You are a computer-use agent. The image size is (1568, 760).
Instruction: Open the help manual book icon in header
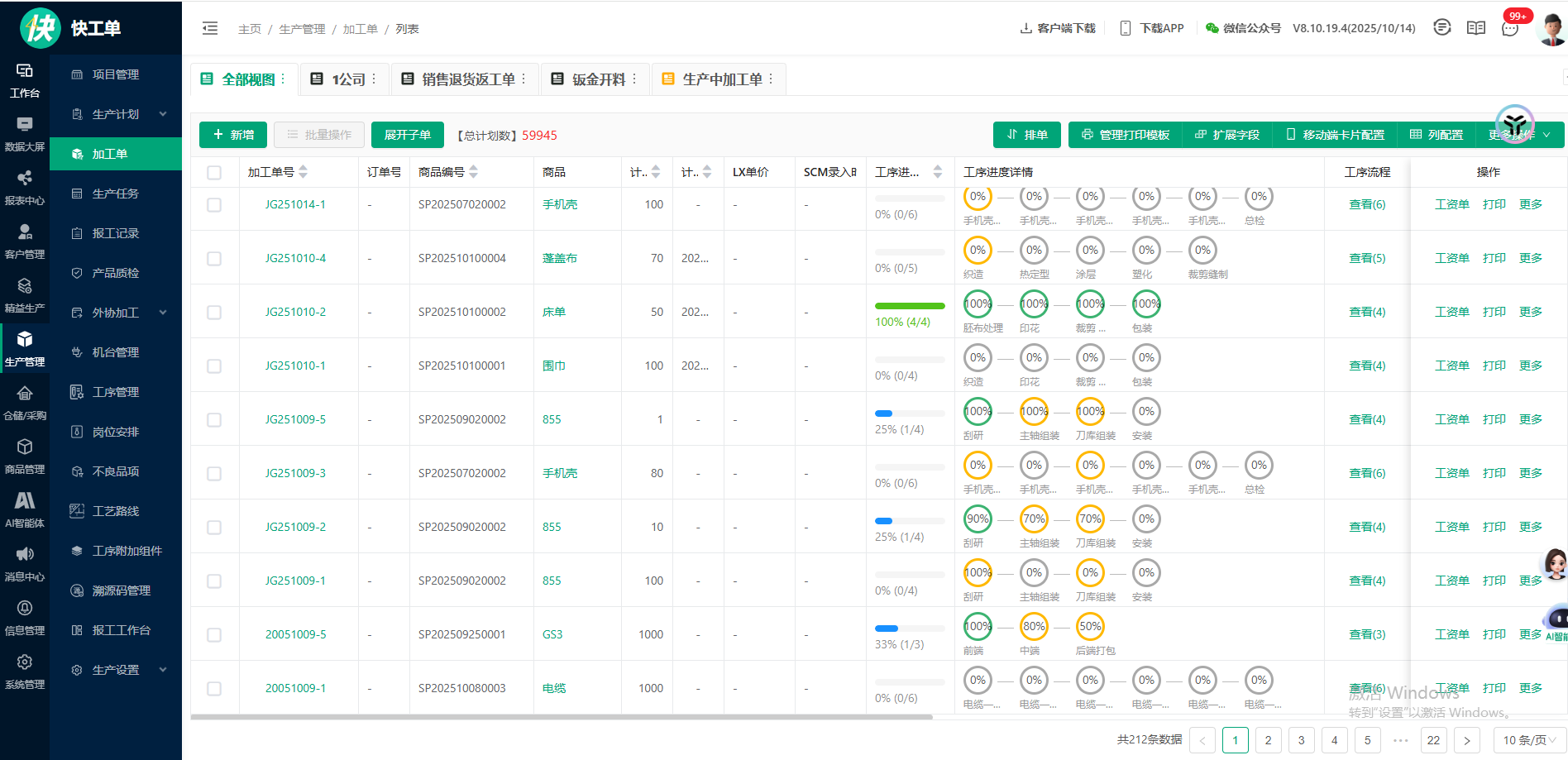[x=1476, y=28]
